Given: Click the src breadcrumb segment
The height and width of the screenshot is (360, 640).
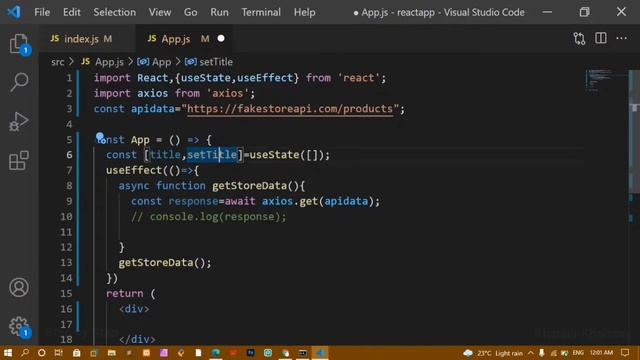Looking at the screenshot, I should pyautogui.click(x=58, y=62).
